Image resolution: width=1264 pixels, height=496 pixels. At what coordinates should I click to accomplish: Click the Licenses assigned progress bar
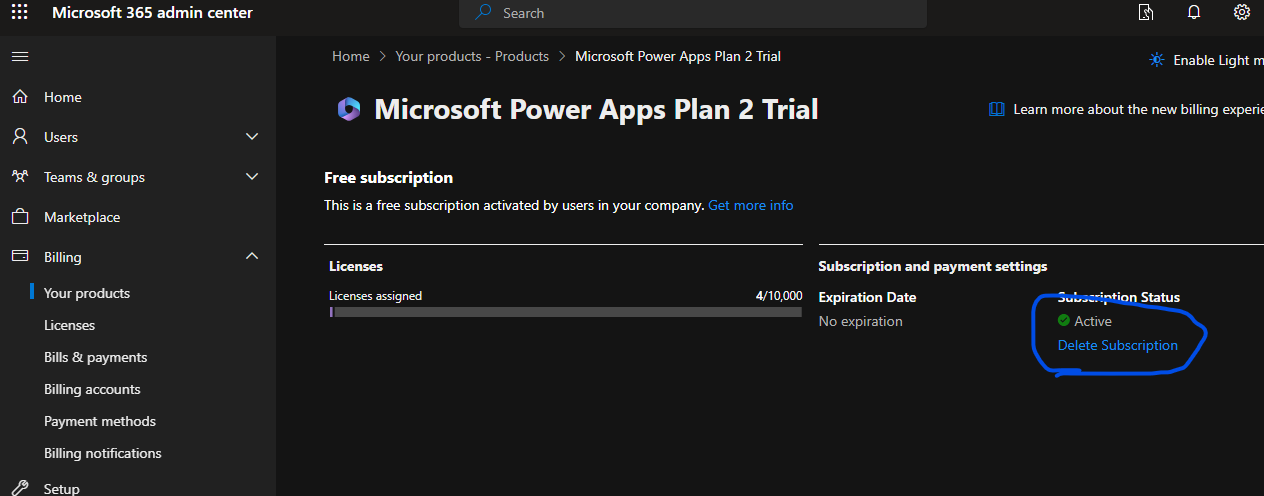[x=566, y=312]
